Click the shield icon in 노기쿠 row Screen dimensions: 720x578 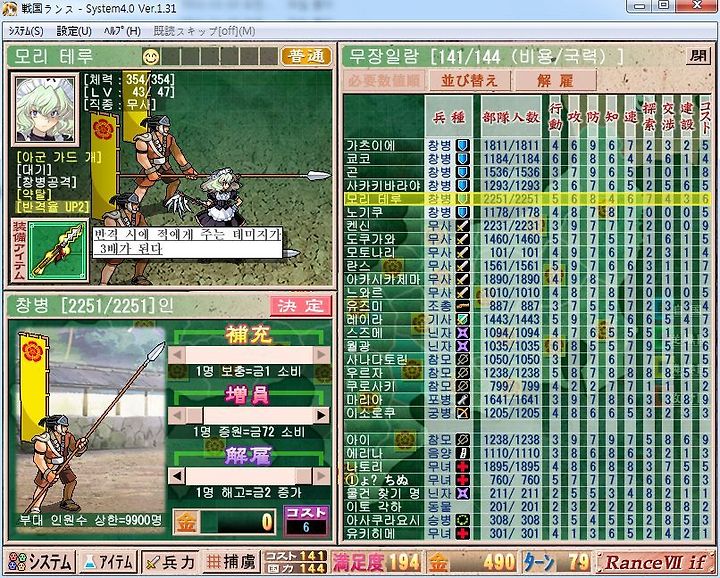(x=462, y=213)
